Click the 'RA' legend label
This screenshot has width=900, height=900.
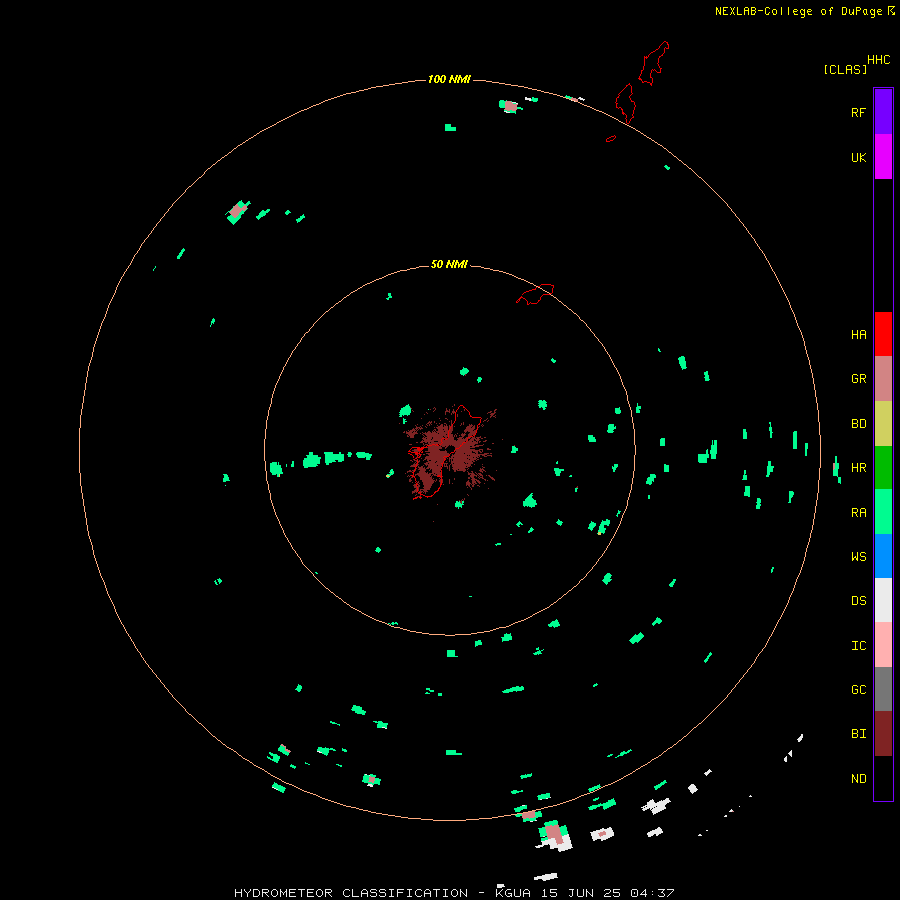click(x=858, y=513)
